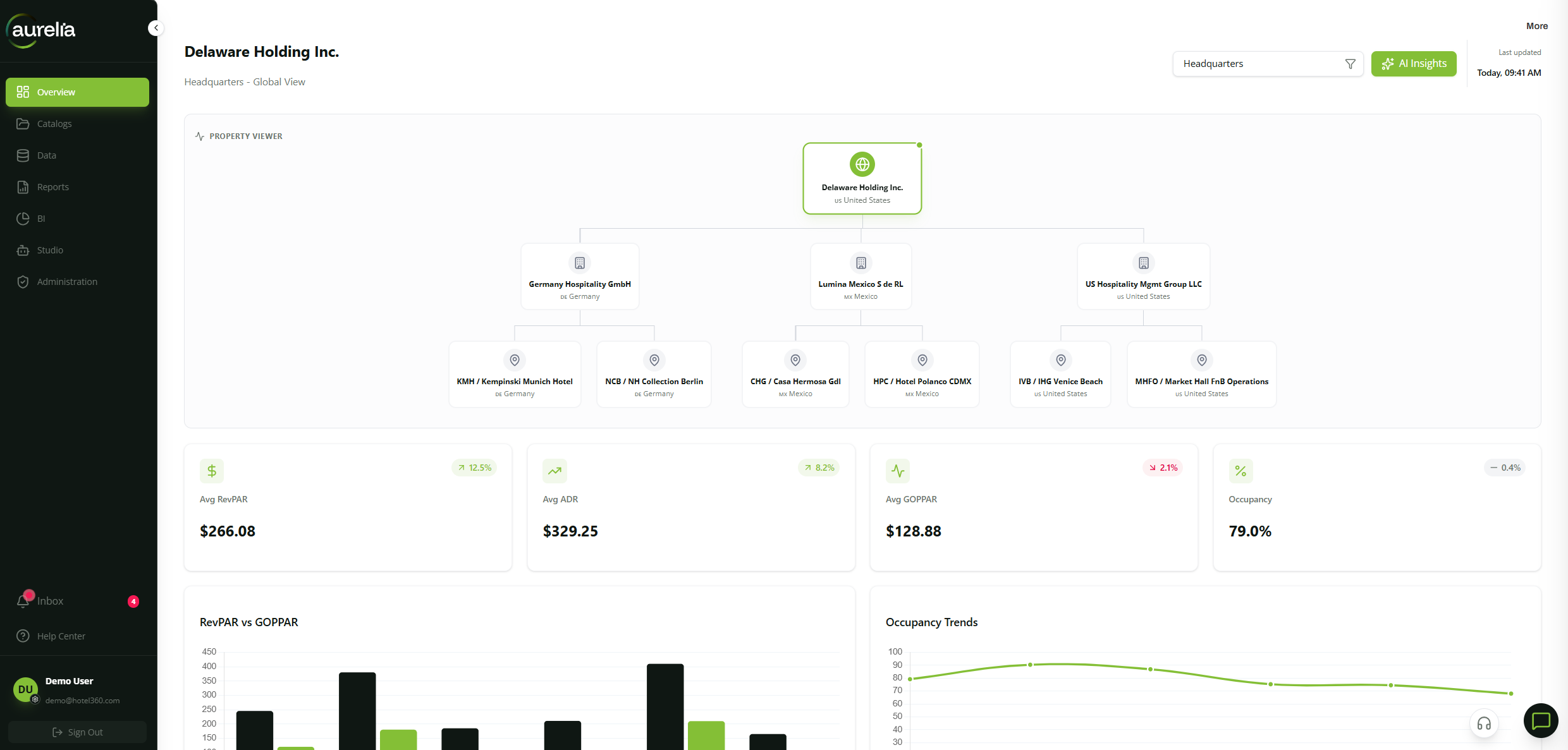Navigate to BI in the sidebar
The width and height of the screenshot is (1568, 750).
pos(77,219)
